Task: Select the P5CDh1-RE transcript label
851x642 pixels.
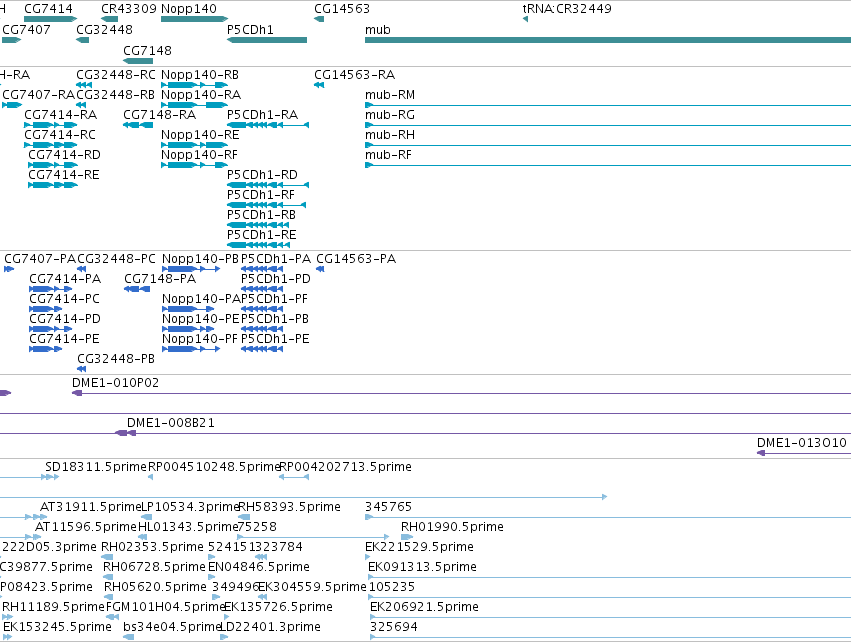Action: pyautogui.click(x=262, y=235)
